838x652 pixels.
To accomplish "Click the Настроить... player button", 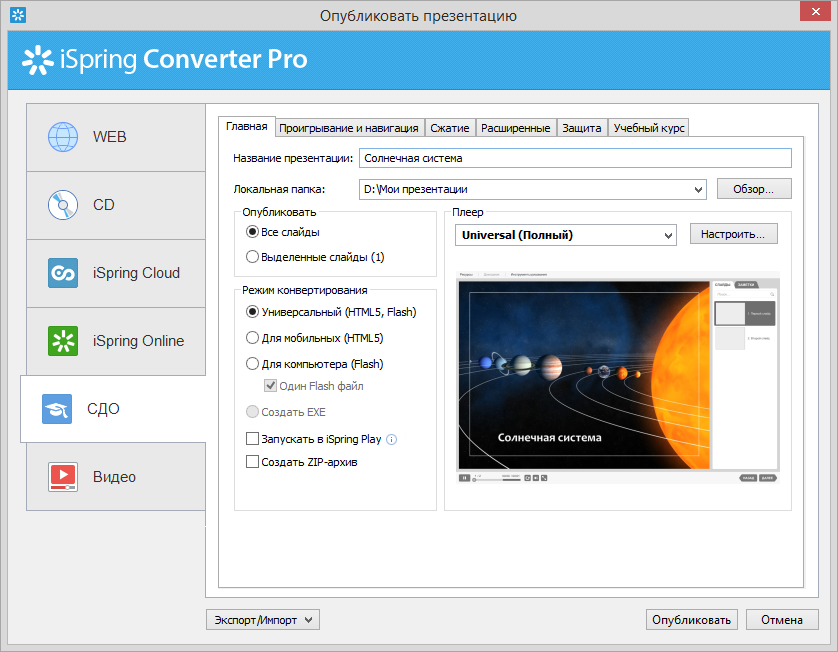I will [x=733, y=234].
